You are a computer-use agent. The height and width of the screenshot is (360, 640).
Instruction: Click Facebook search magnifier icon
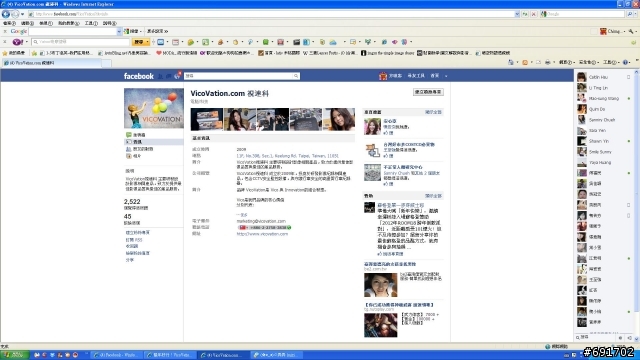[296, 76]
